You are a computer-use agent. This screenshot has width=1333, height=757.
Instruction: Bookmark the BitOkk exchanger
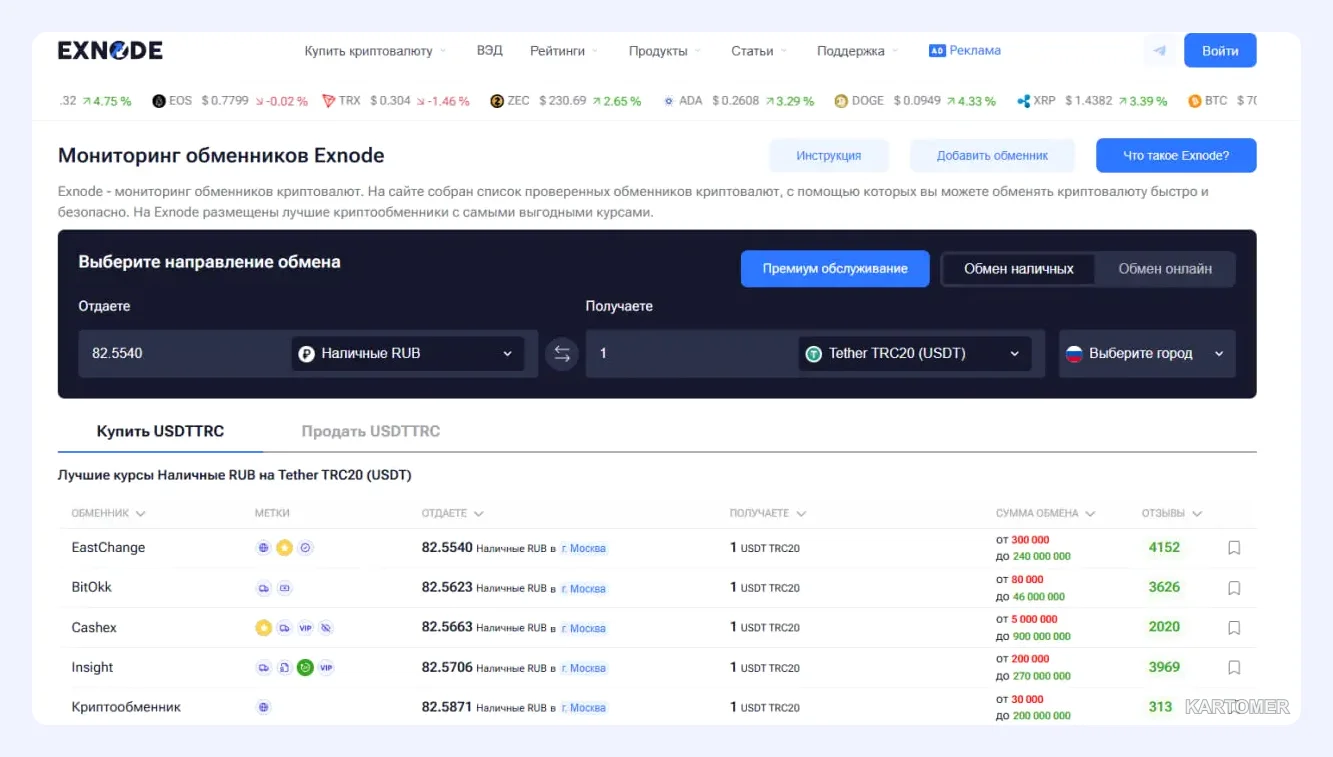click(1234, 588)
